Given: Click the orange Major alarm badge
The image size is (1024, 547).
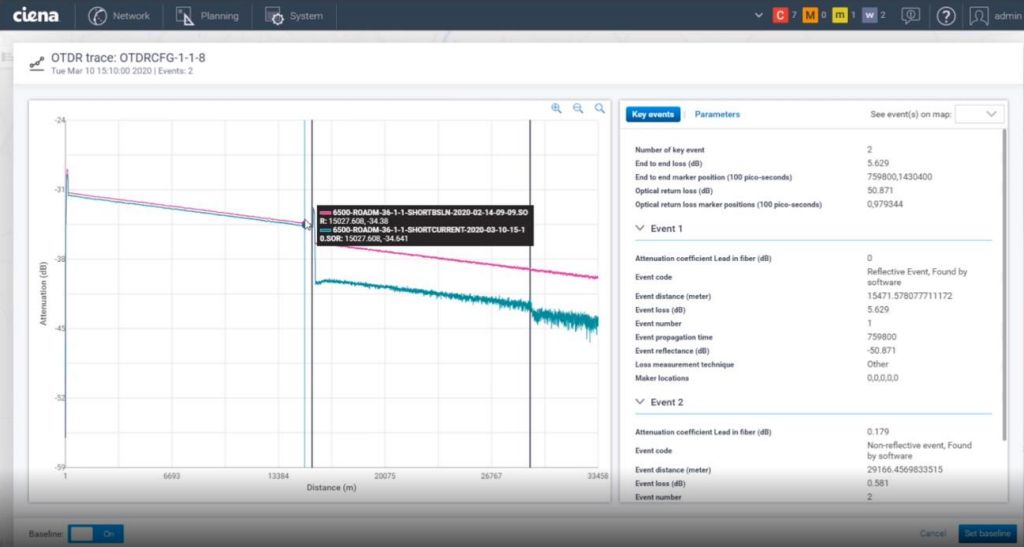Looking at the screenshot, I should point(810,15).
